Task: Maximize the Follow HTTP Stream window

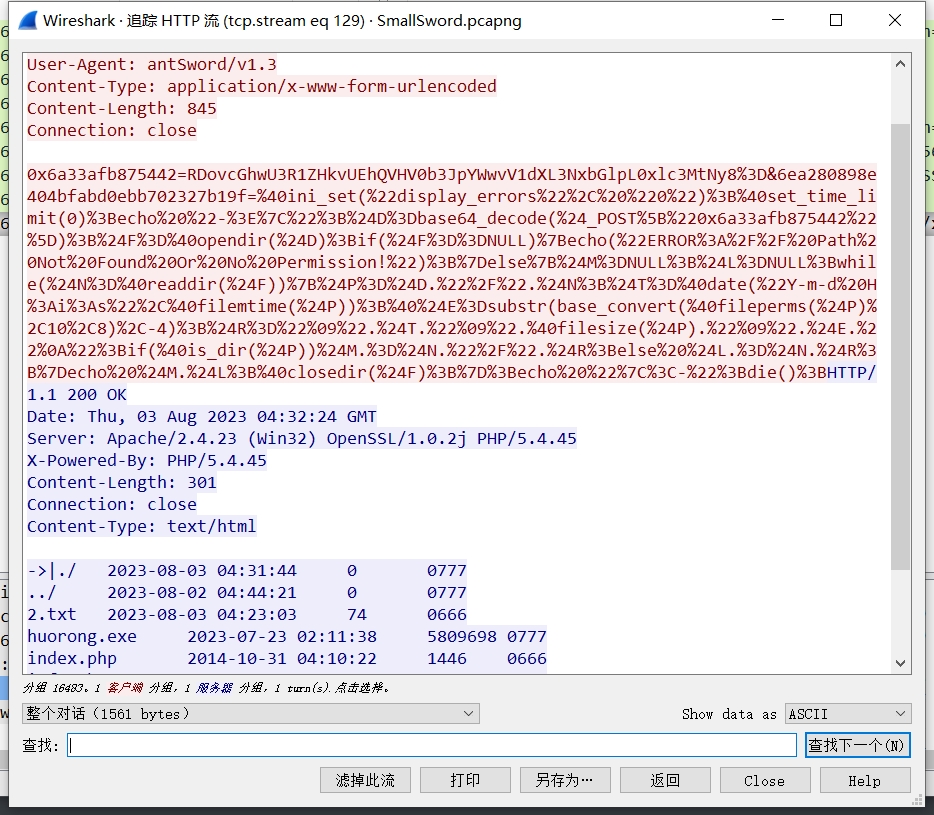Action: pos(836,20)
